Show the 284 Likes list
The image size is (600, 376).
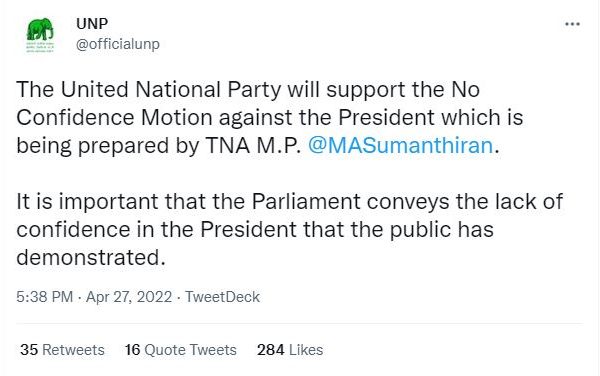pyautogui.click(x=290, y=350)
